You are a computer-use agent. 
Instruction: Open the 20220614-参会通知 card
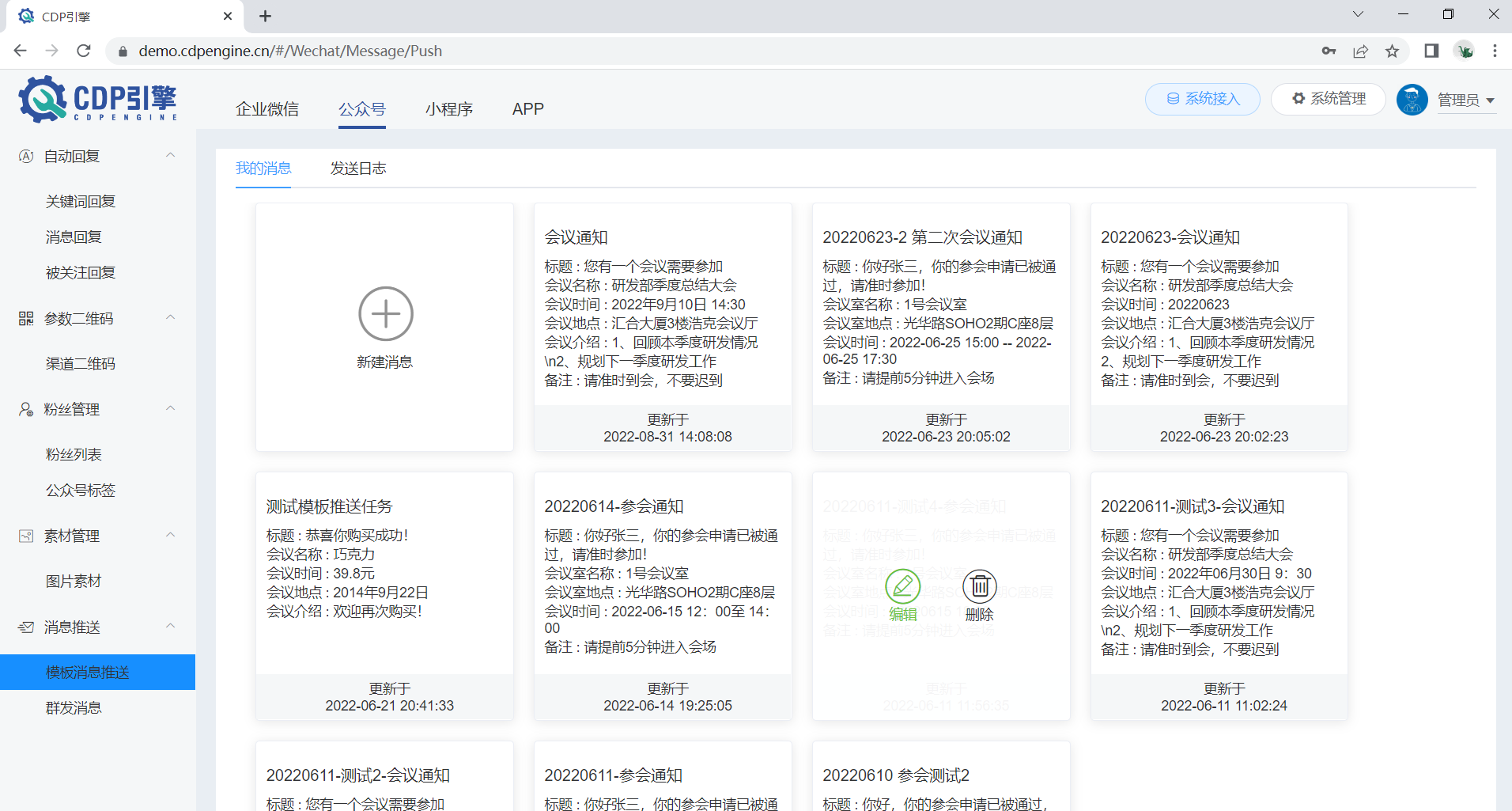(x=663, y=597)
